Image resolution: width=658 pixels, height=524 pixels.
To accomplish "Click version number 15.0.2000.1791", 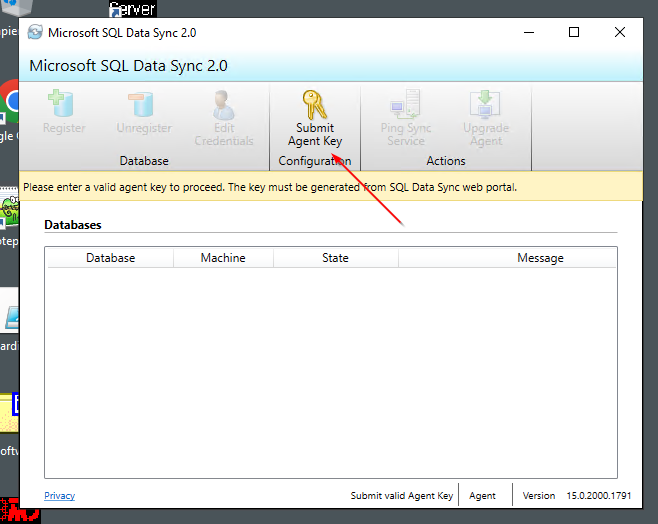I will [x=598, y=495].
